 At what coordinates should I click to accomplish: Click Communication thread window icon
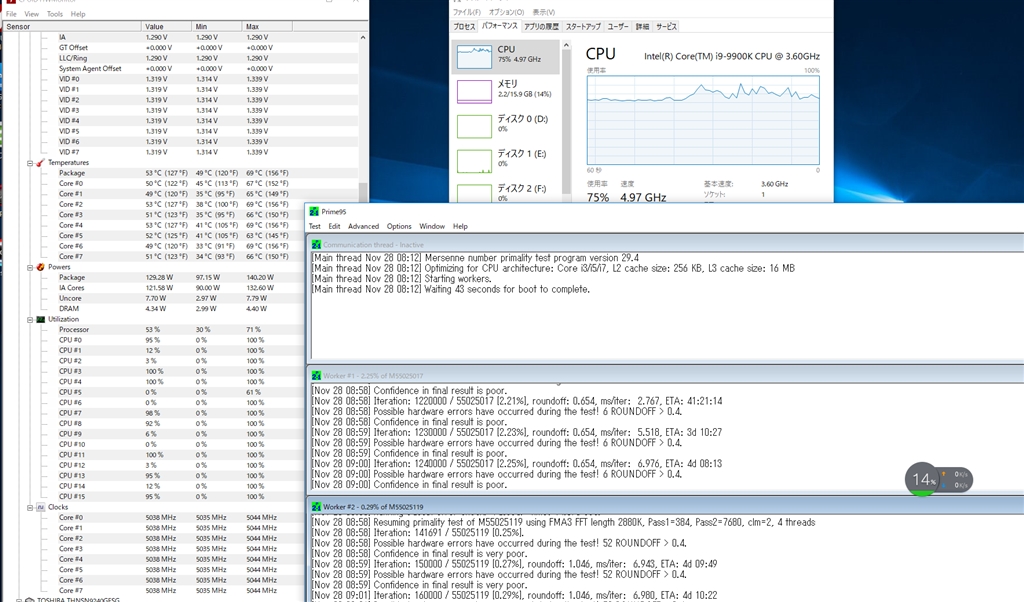point(317,244)
